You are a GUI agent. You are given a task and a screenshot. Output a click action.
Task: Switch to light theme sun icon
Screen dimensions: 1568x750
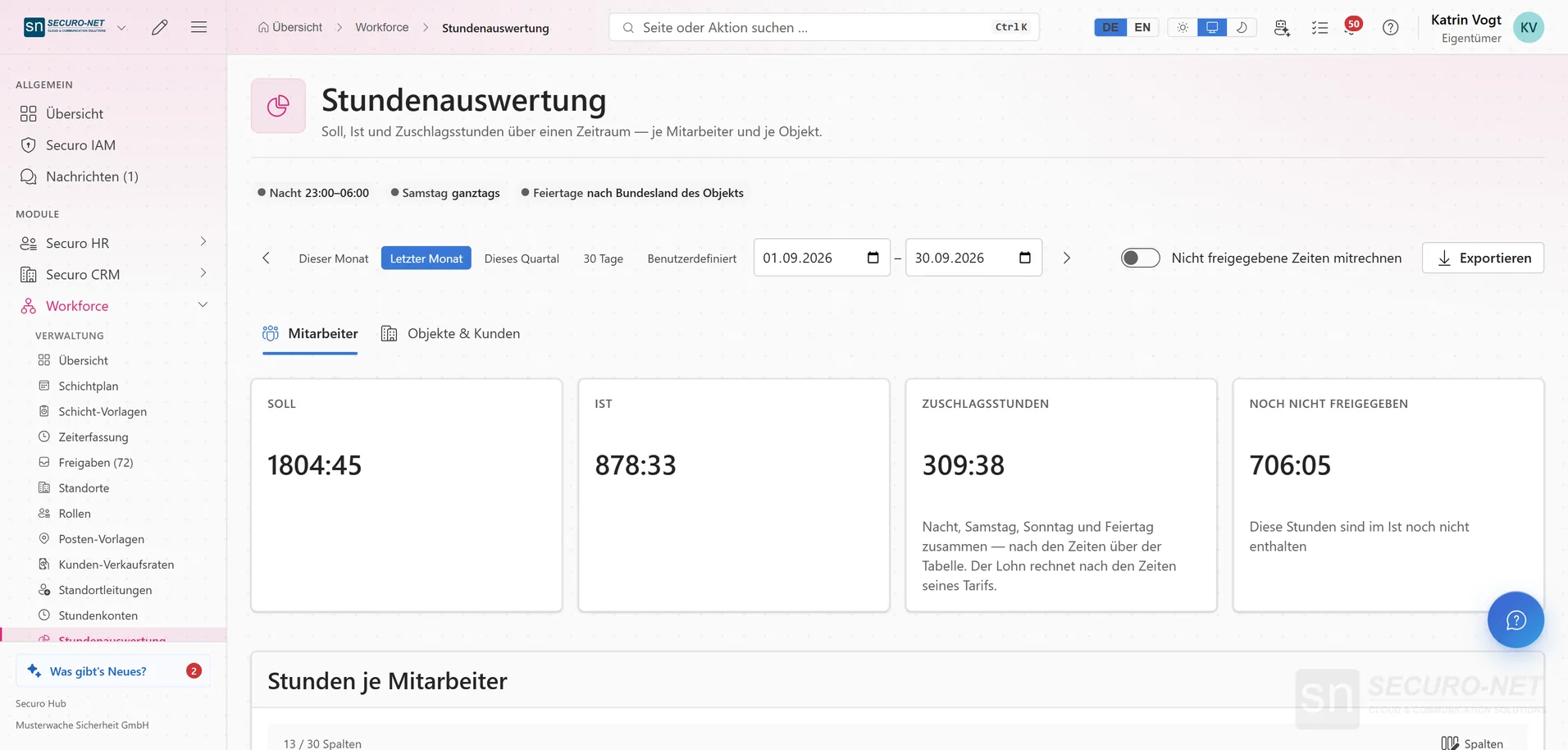tap(1183, 27)
